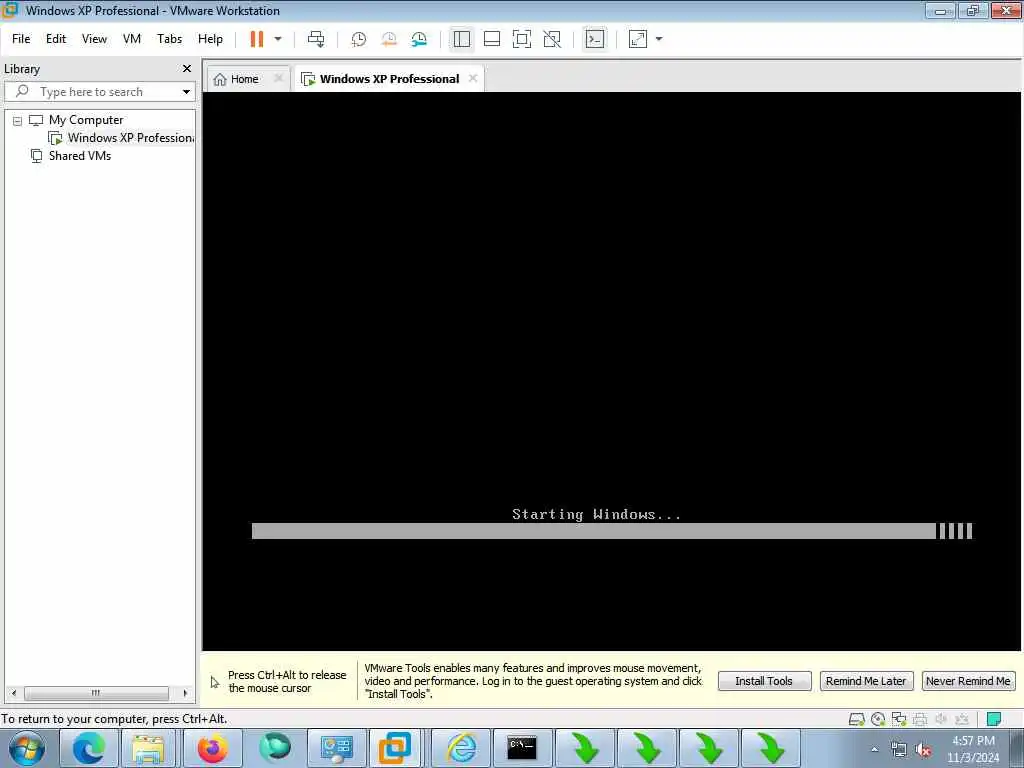Revert VM to previous snapshot

coord(389,39)
